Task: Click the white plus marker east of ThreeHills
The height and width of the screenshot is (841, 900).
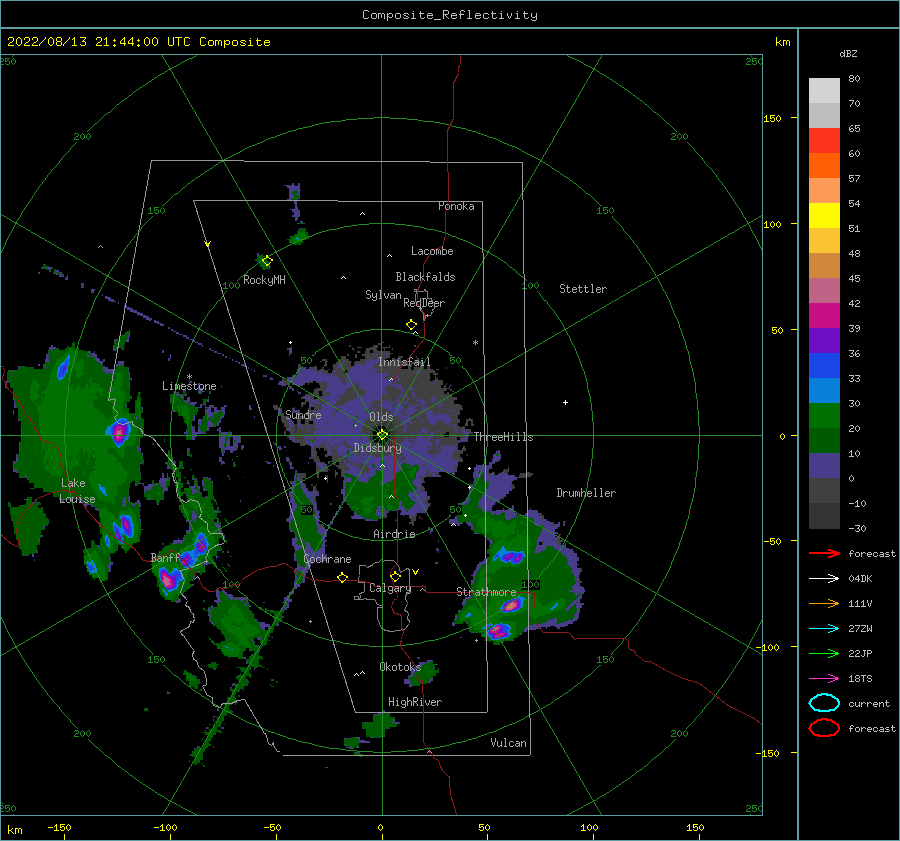Action: point(565,402)
